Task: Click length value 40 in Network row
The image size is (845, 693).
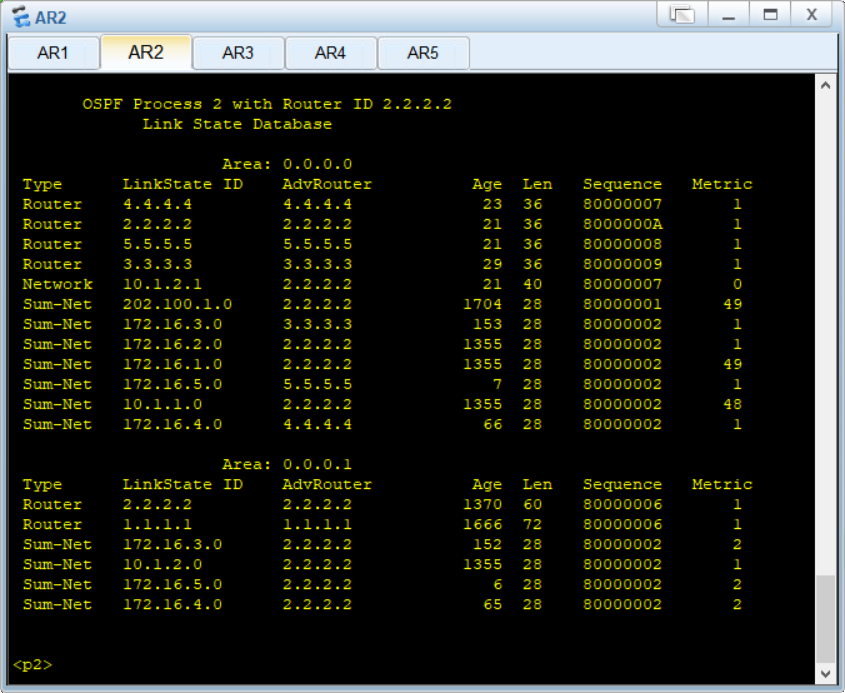Action: (x=532, y=284)
